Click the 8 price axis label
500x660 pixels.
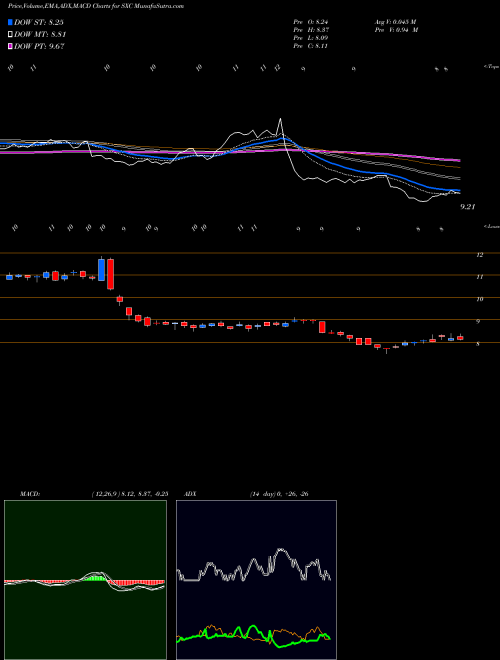(478, 344)
